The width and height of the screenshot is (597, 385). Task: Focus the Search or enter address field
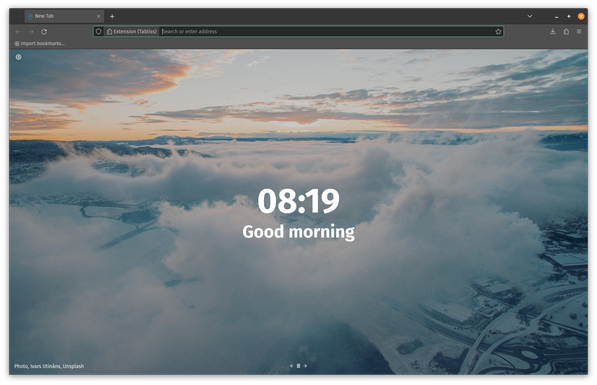click(x=327, y=32)
